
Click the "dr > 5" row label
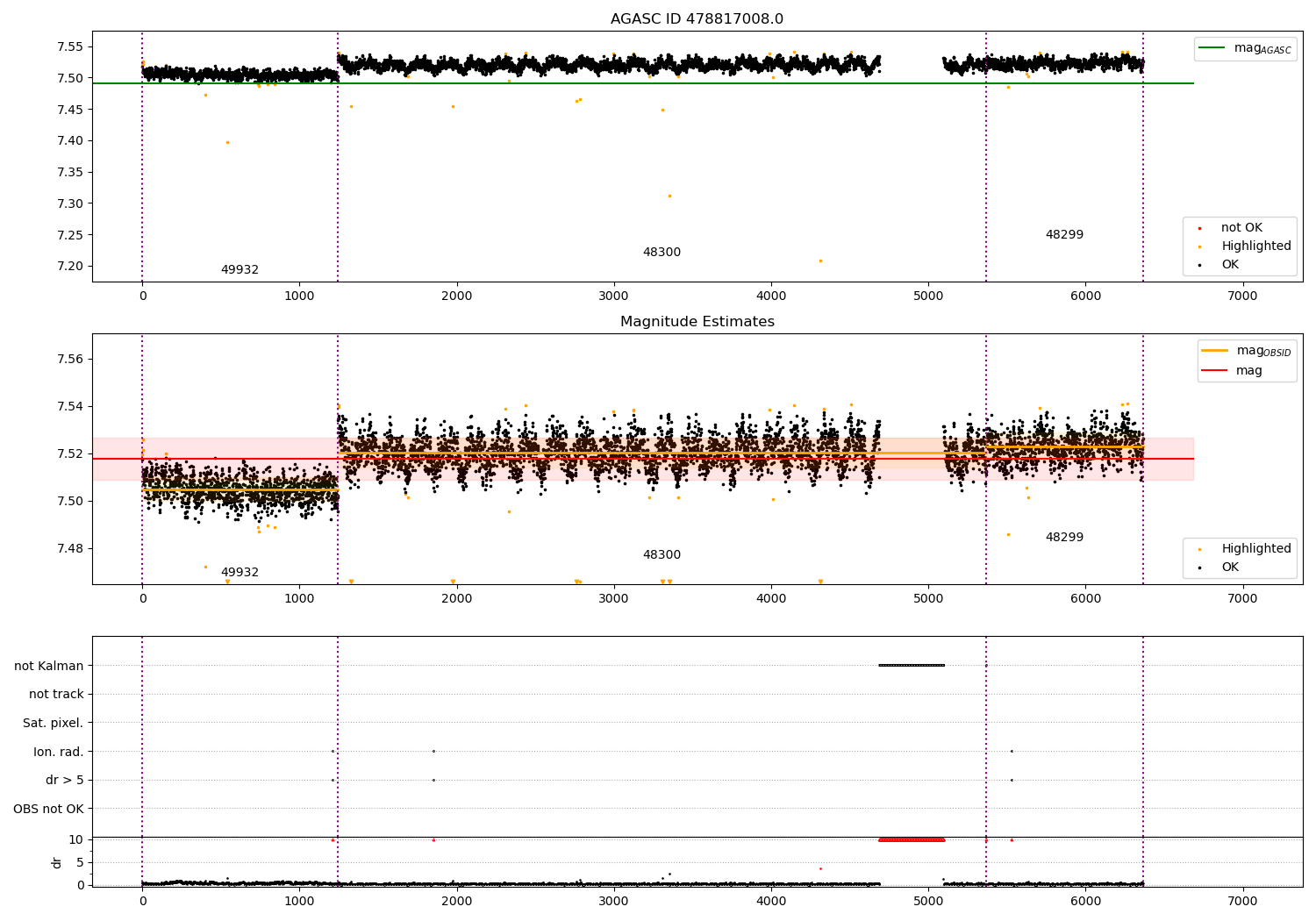(65, 780)
